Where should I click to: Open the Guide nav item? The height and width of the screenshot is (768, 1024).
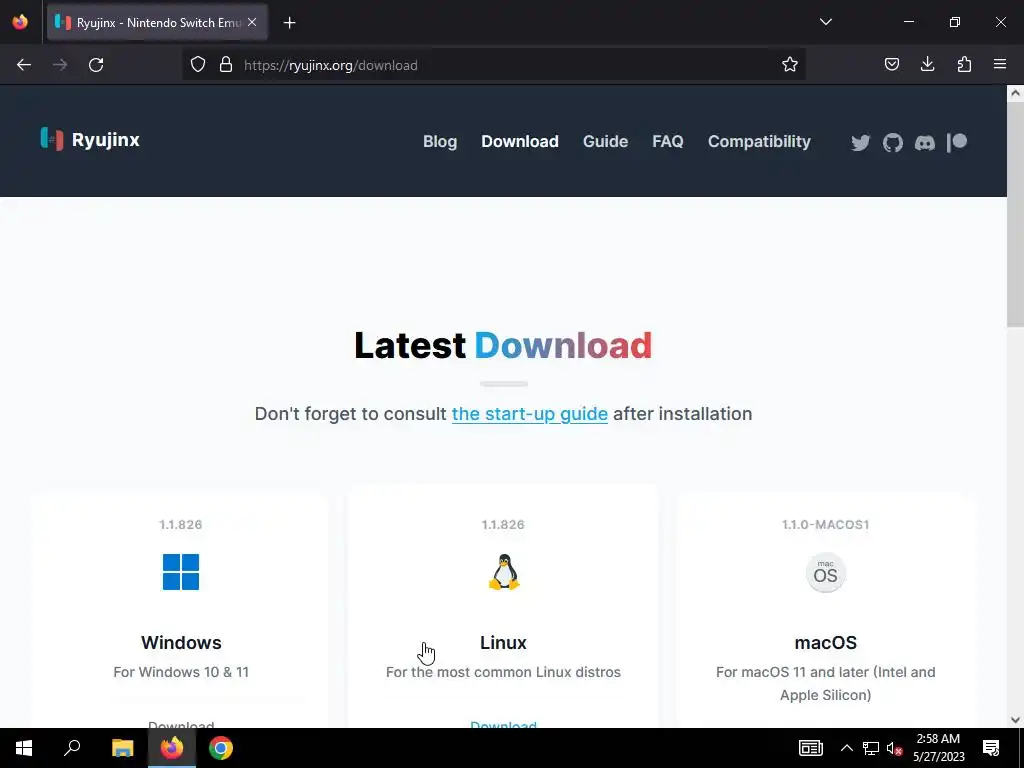tap(605, 142)
